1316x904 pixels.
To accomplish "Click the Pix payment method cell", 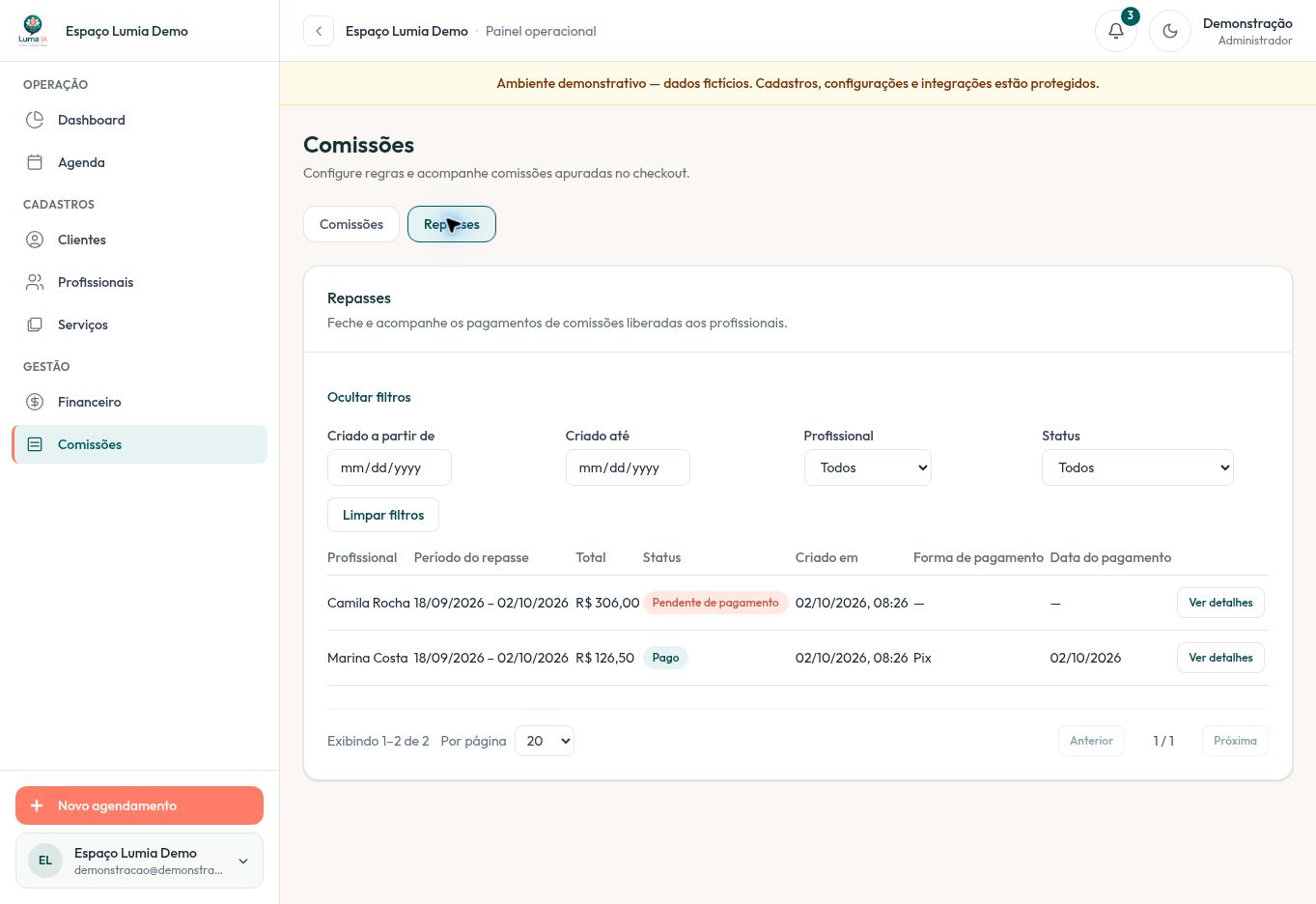I will (922, 658).
